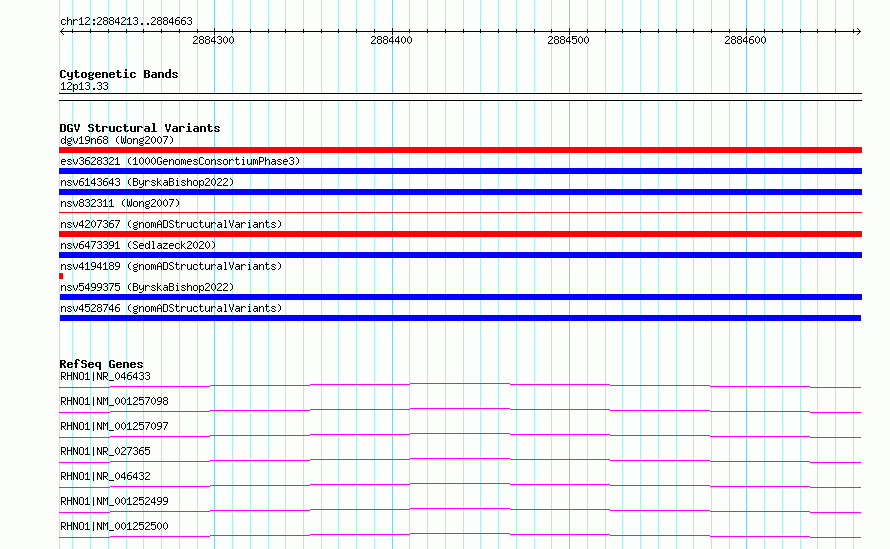890x549 pixels.
Task: Select the blue nsv5499375 variant bar
Action: coord(460,297)
